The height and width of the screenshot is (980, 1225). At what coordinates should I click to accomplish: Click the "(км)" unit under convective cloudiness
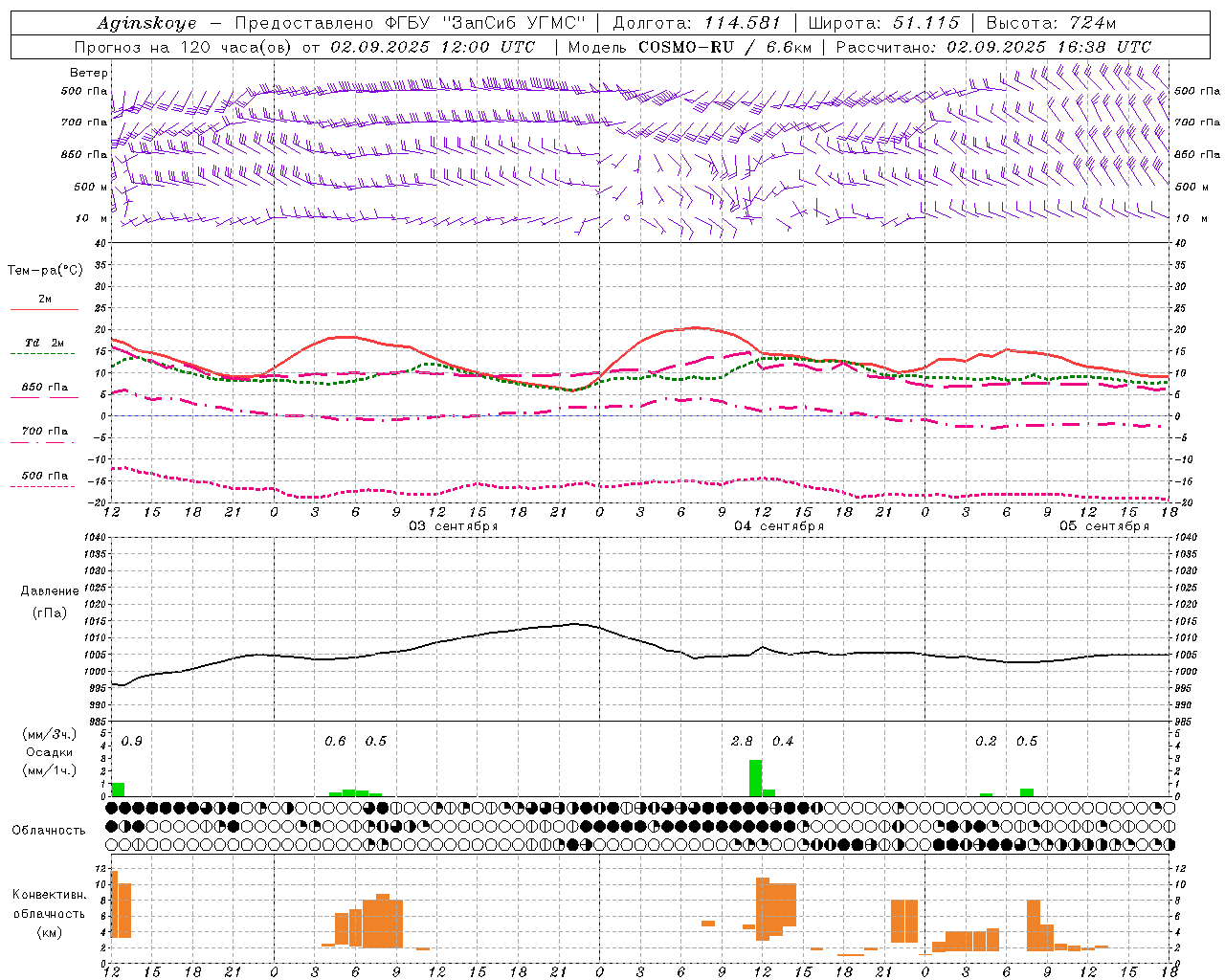[x=50, y=932]
